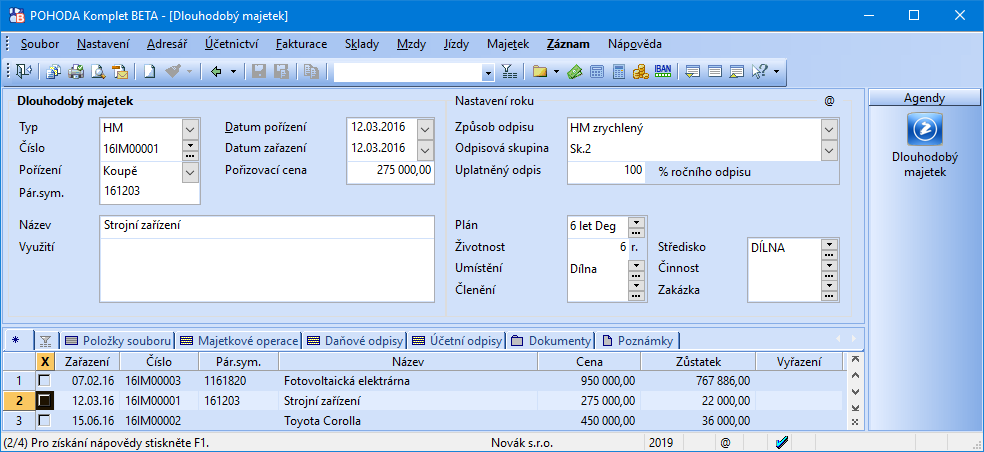Image resolution: width=984 pixels, height=452 pixels.
Task: Open the Plán field dropdown arrow
Action: click(x=636, y=222)
